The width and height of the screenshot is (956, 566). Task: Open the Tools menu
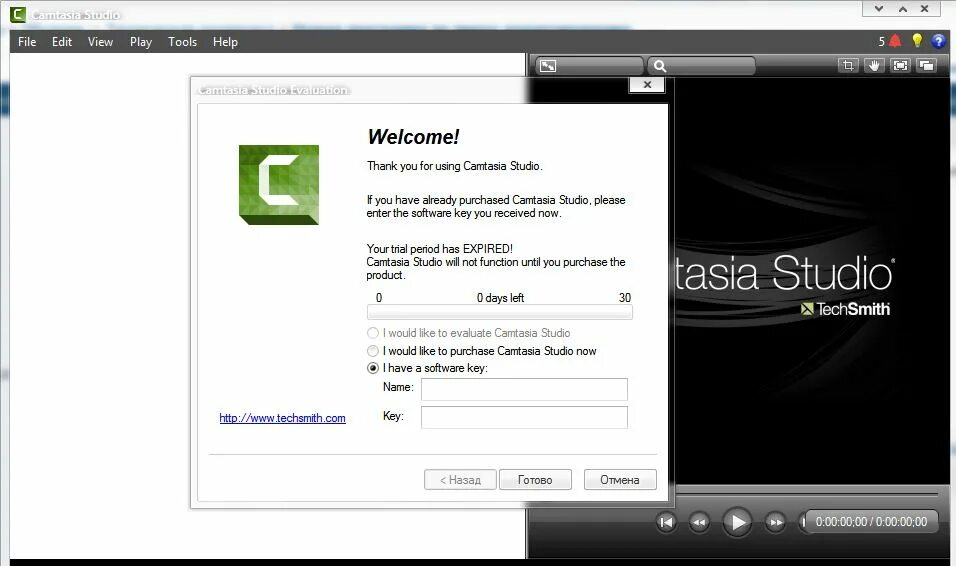[x=182, y=41]
